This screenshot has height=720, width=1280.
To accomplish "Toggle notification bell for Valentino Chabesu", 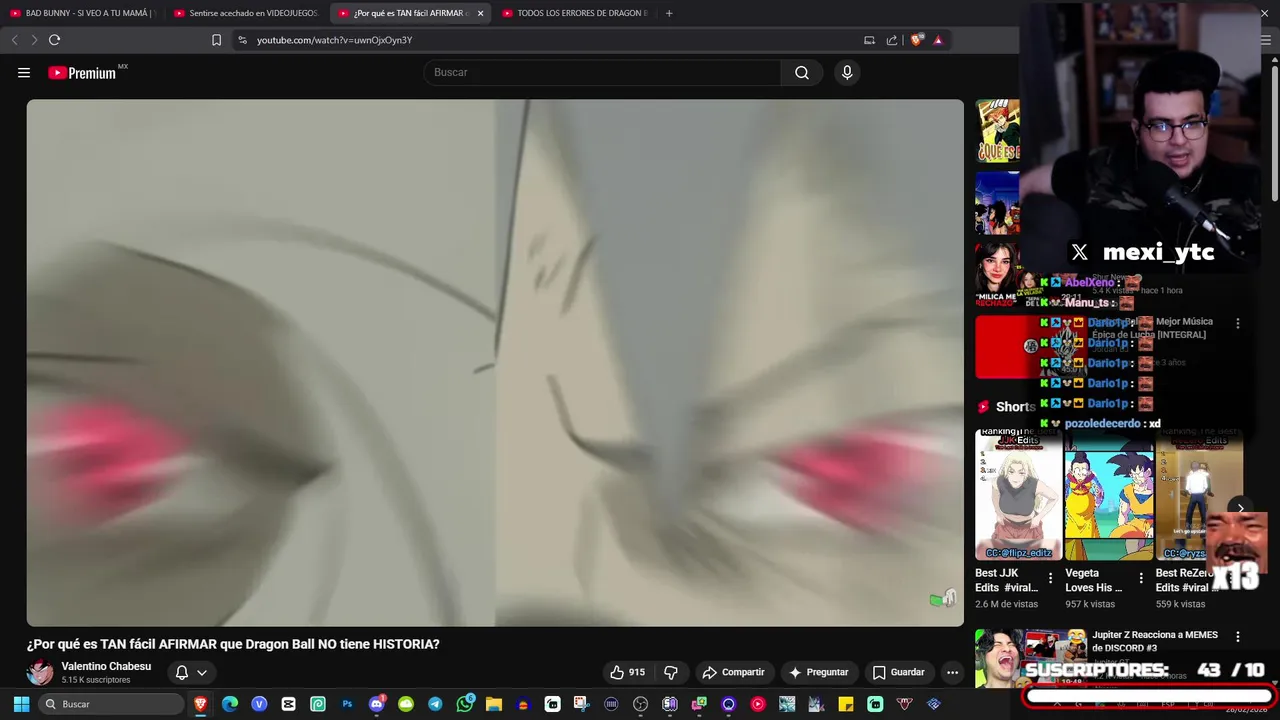I will tap(182, 673).
